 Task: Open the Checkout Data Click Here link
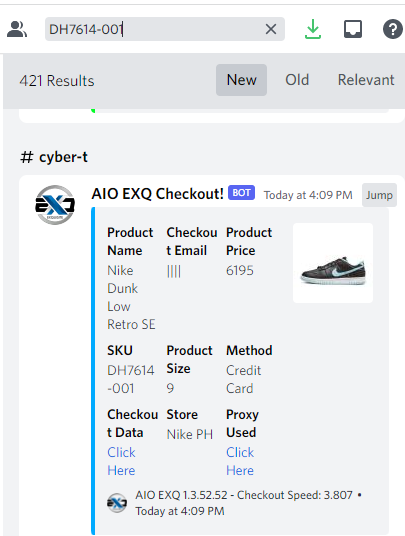click(x=121, y=461)
